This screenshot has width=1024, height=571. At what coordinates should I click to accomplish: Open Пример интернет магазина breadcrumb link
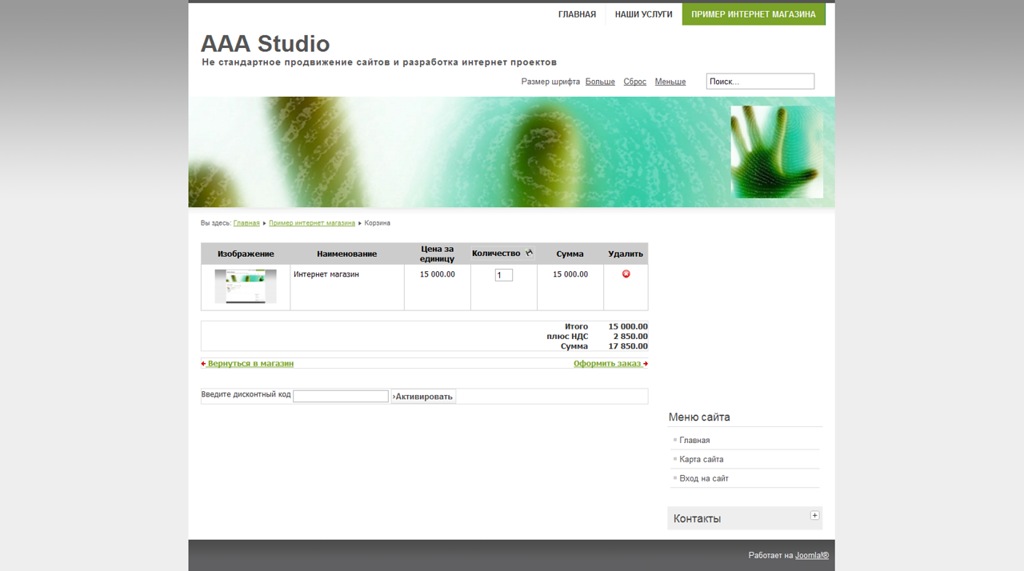click(x=312, y=223)
